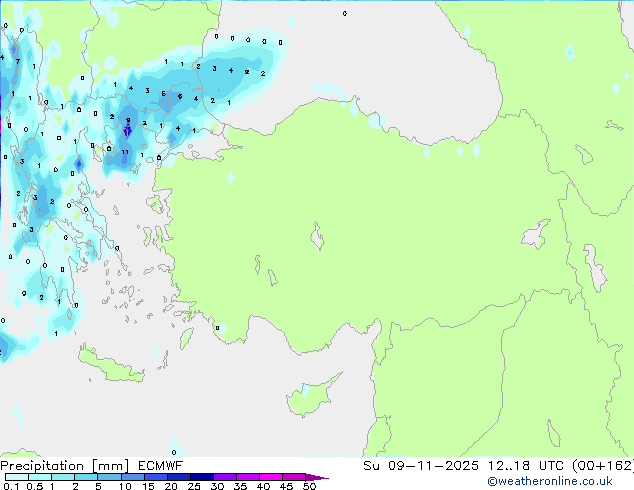Viewport: 634px width, 490px height.
Task: Open the weatheronline.co.uk link
Action: [549, 481]
